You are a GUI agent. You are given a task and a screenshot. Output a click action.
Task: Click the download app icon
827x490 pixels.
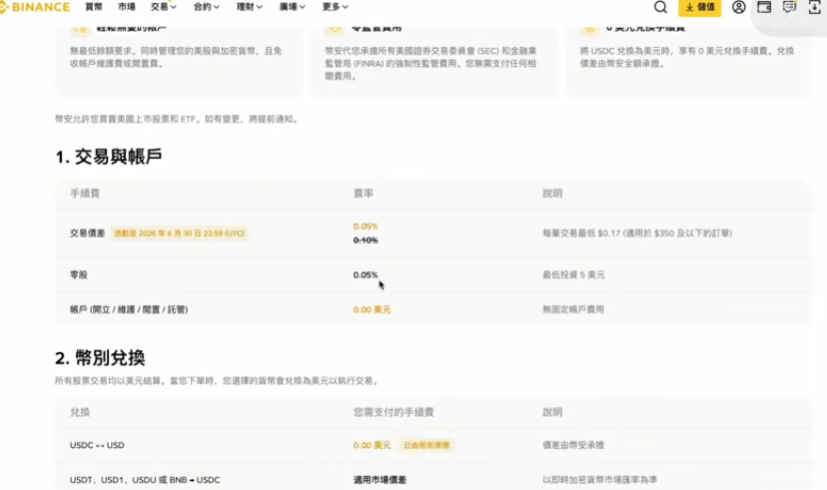(x=814, y=7)
